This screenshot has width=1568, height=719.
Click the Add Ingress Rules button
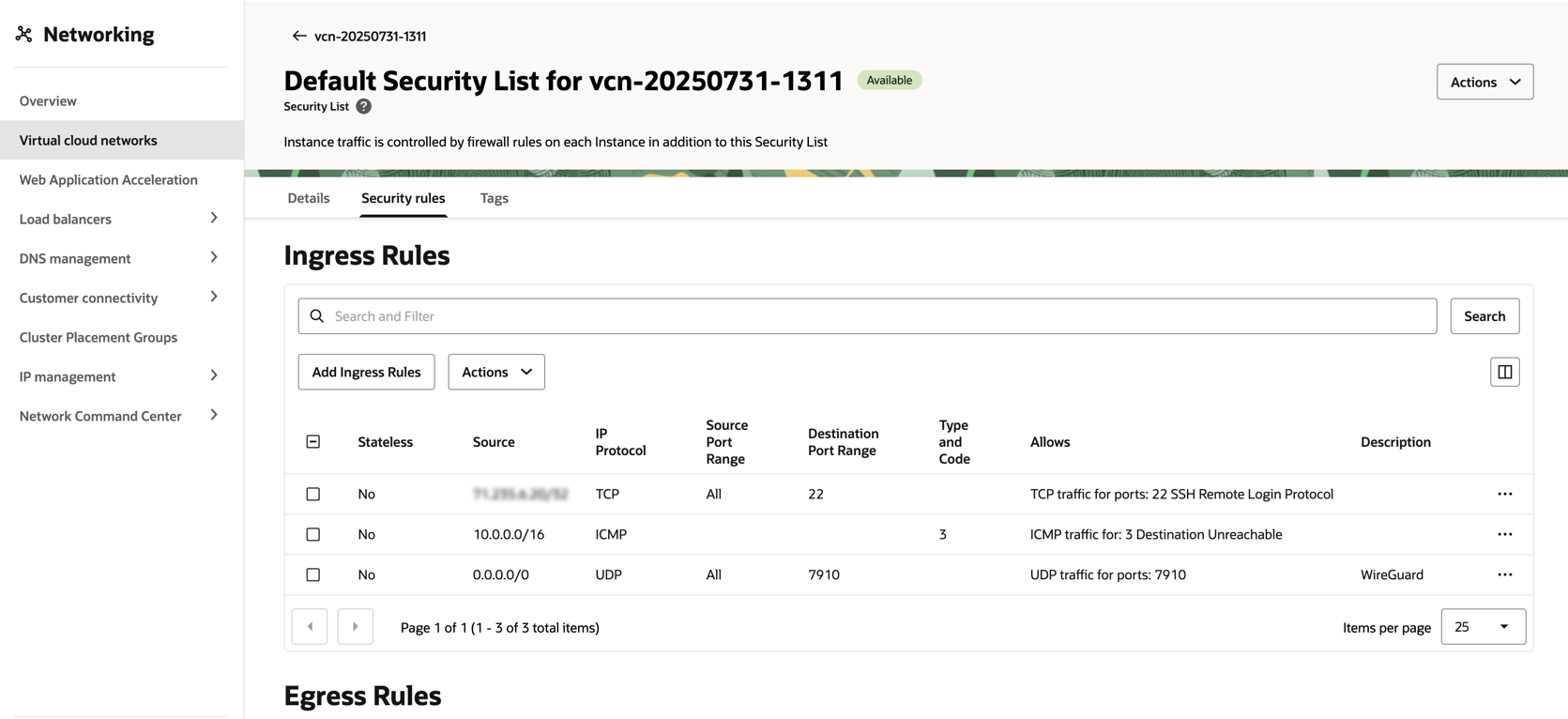366,372
